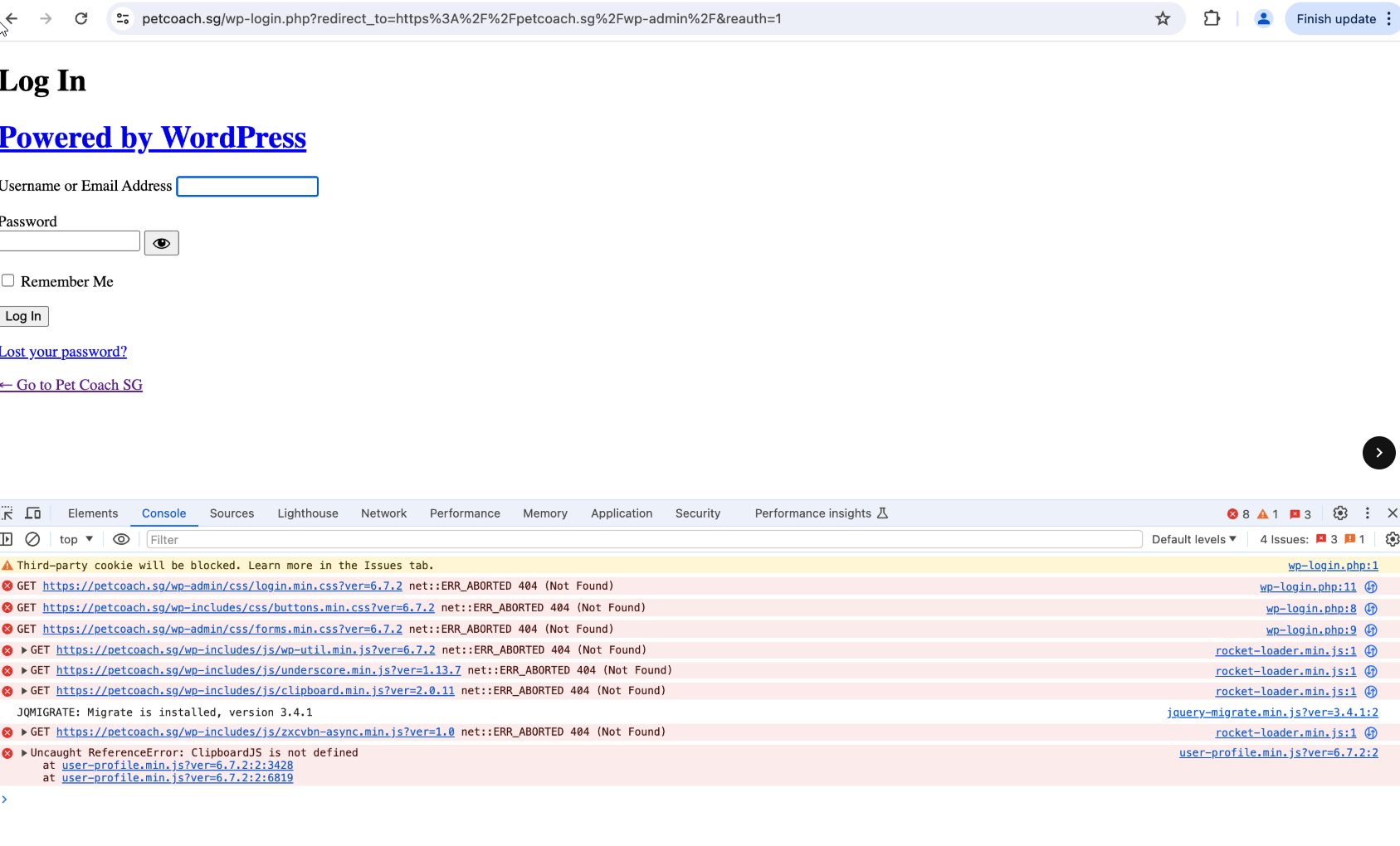
Task: Open the Security tab
Action: 698,513
